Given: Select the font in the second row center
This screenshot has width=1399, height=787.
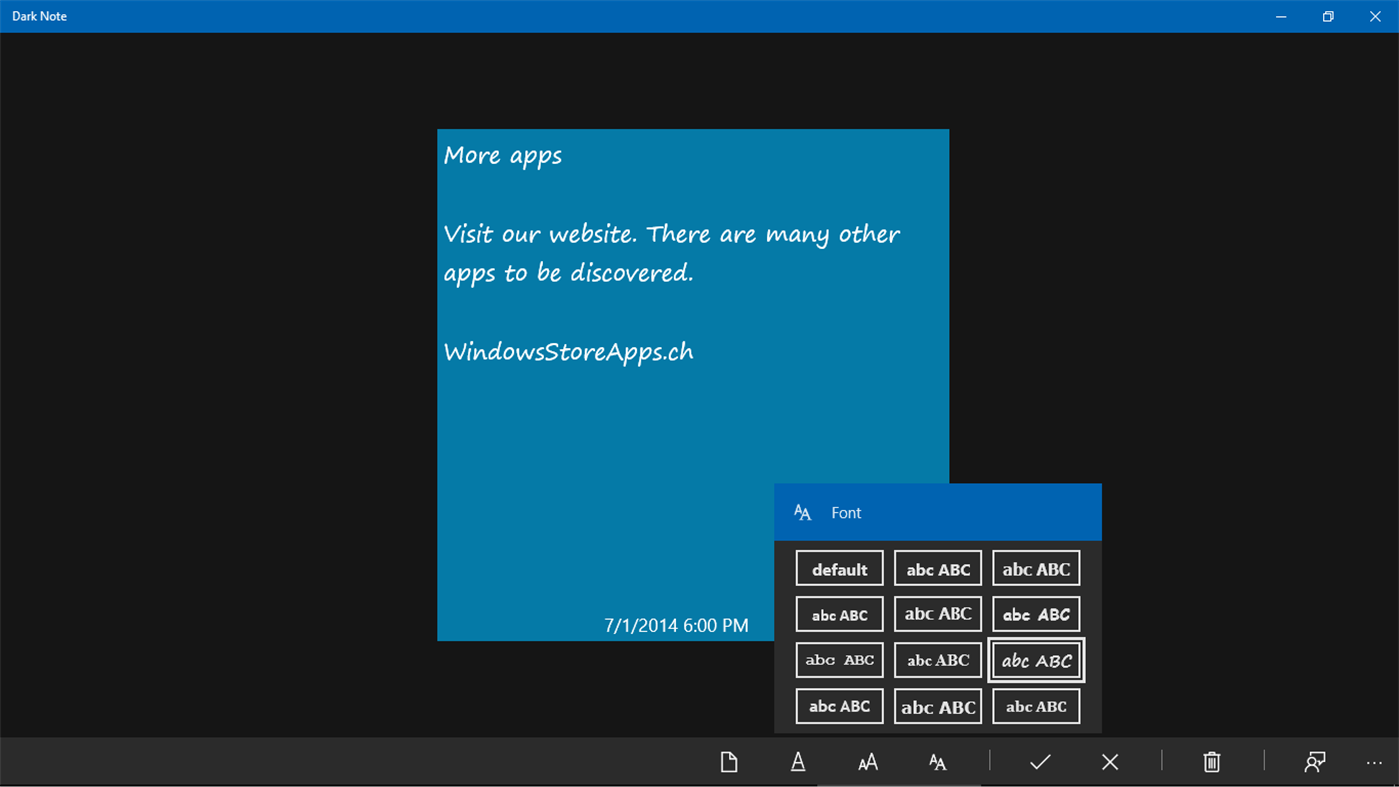Looking at the screenshot, I should point(937,613).
